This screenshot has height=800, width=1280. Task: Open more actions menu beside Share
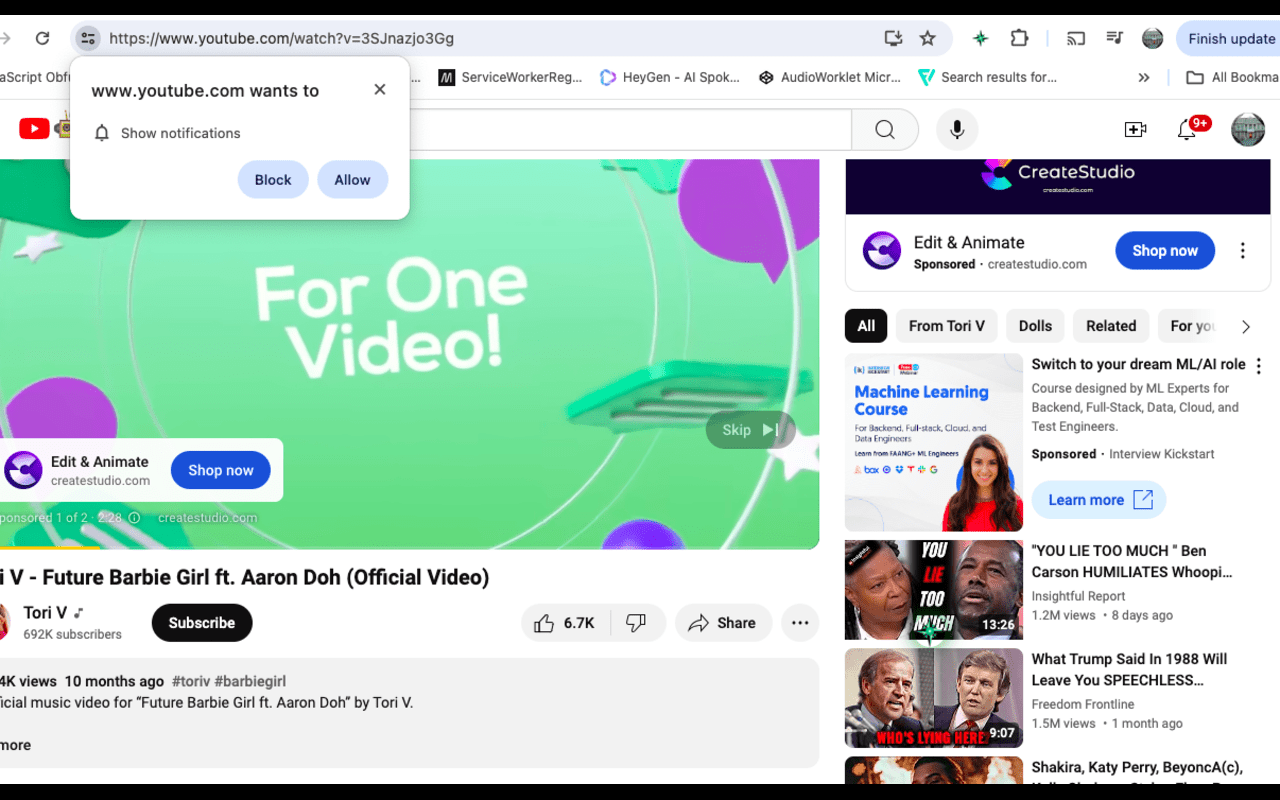pyautogui.click(x=800, y=623)
